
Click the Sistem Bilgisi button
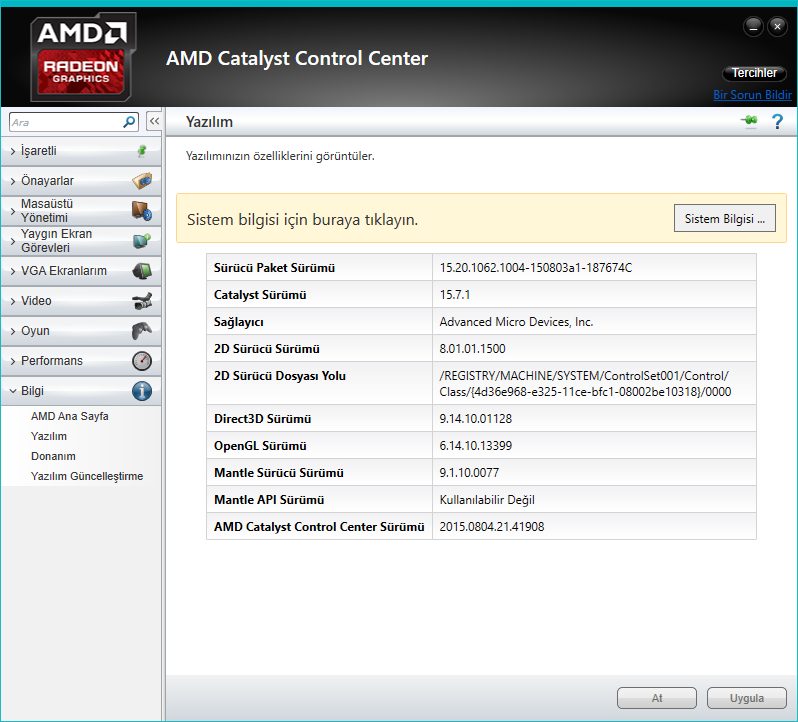click(x=725, y=218)
